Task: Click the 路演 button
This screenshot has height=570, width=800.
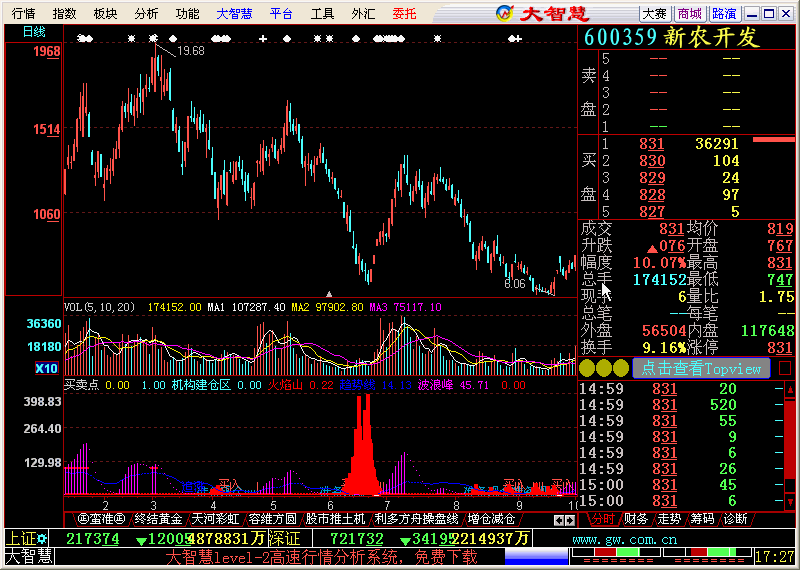Action: (724, 14)
